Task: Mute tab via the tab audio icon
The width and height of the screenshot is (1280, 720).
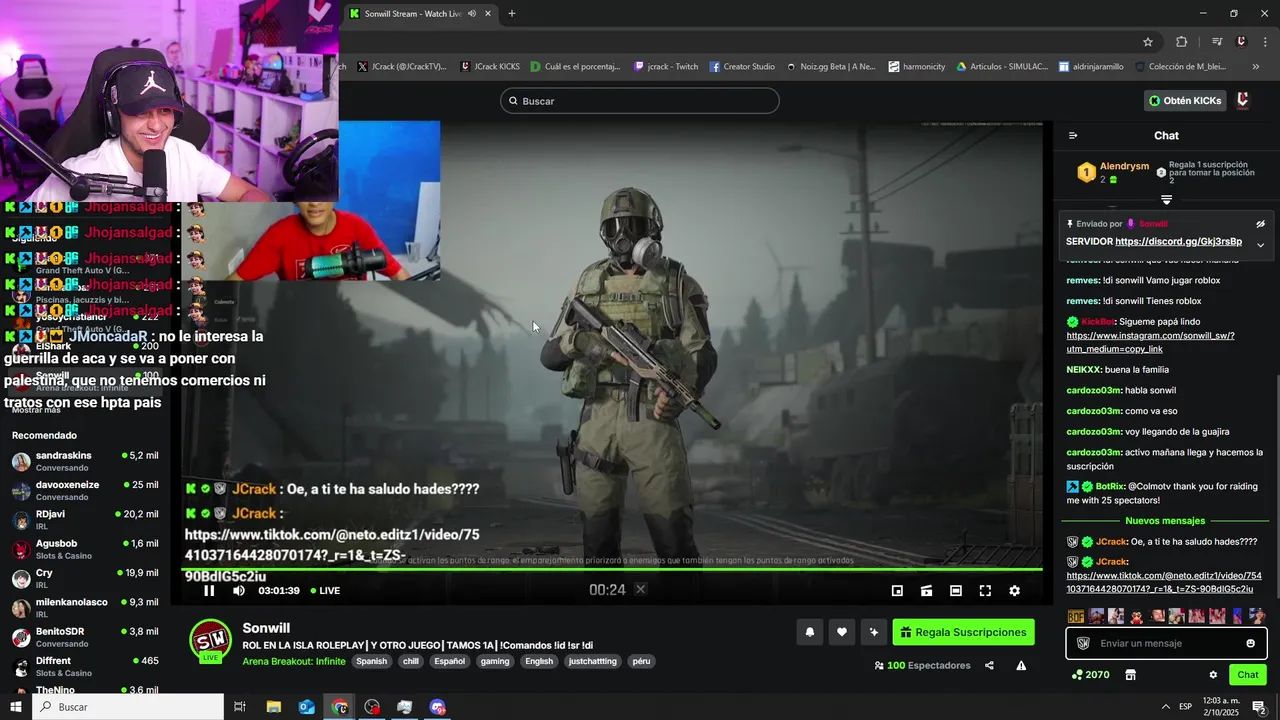Action: click(x=472, y=14)
